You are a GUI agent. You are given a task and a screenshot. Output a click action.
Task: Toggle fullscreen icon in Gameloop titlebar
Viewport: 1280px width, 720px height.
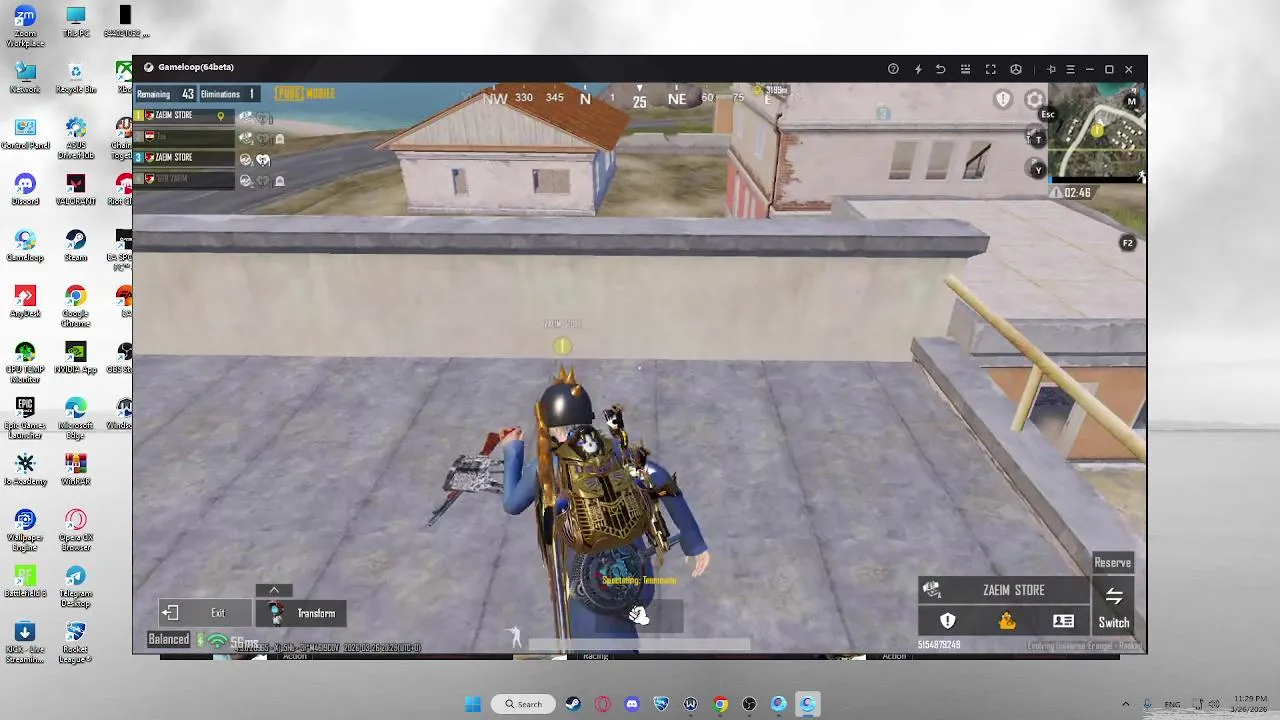click(x=991, y=69)
